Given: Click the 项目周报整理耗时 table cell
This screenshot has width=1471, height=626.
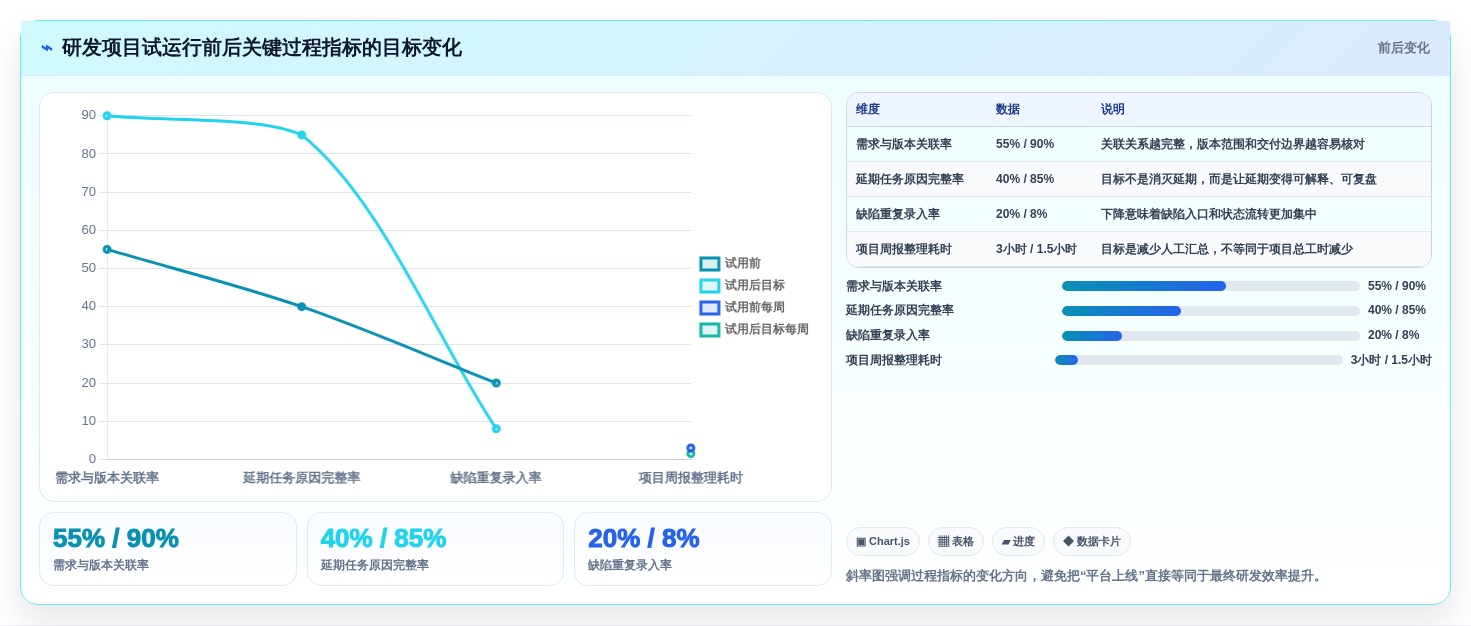Looking at the screenshot, I should (916, 249).
